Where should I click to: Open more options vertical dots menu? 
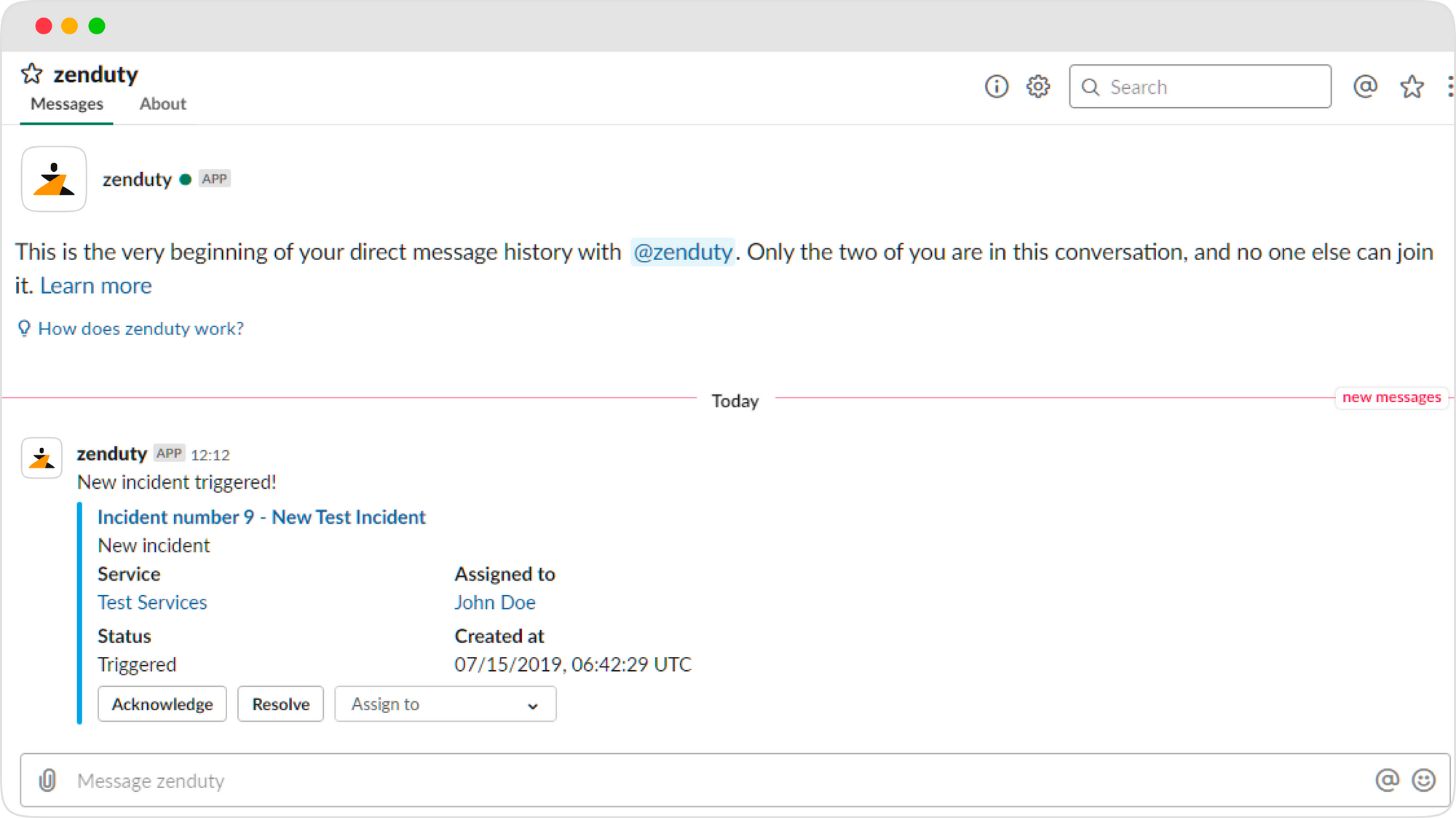pos(1450,87)
